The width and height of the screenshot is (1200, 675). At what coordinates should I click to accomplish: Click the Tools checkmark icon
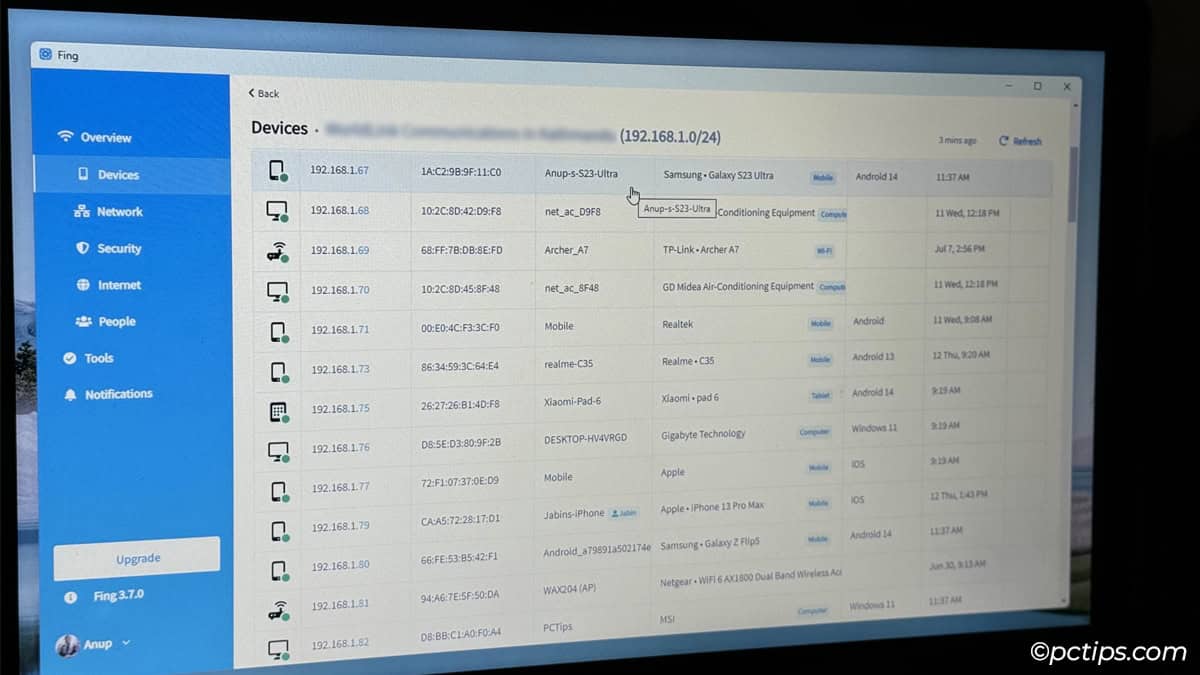[68, 357]
